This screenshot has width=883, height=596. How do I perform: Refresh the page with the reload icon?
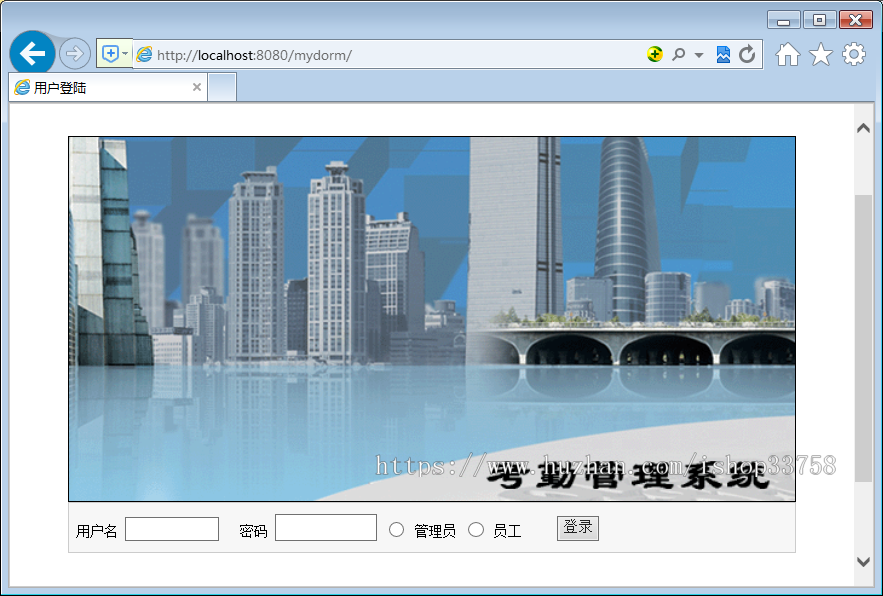click(748, 53)
